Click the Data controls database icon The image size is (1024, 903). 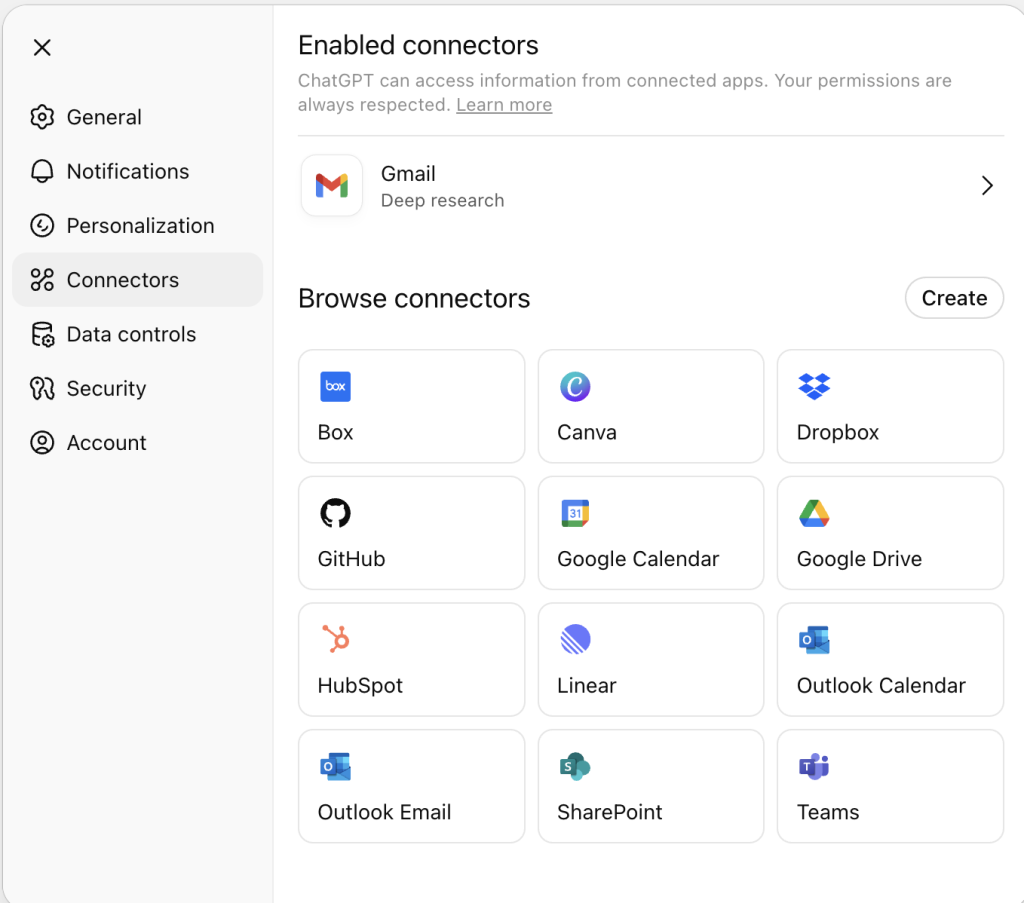click(x=42, y=334)
